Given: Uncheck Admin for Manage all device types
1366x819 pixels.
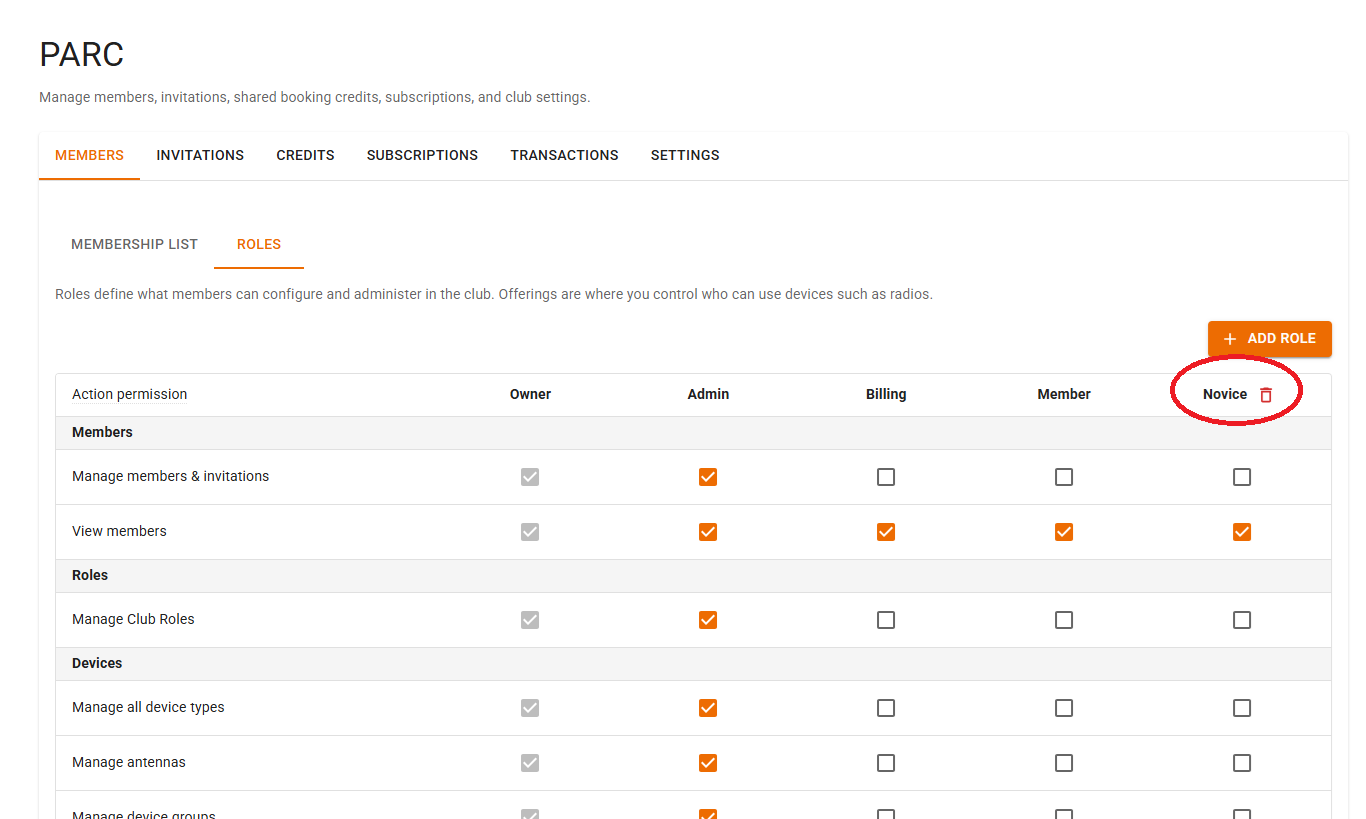Looking at the screenshot, I should click(708, 708).
